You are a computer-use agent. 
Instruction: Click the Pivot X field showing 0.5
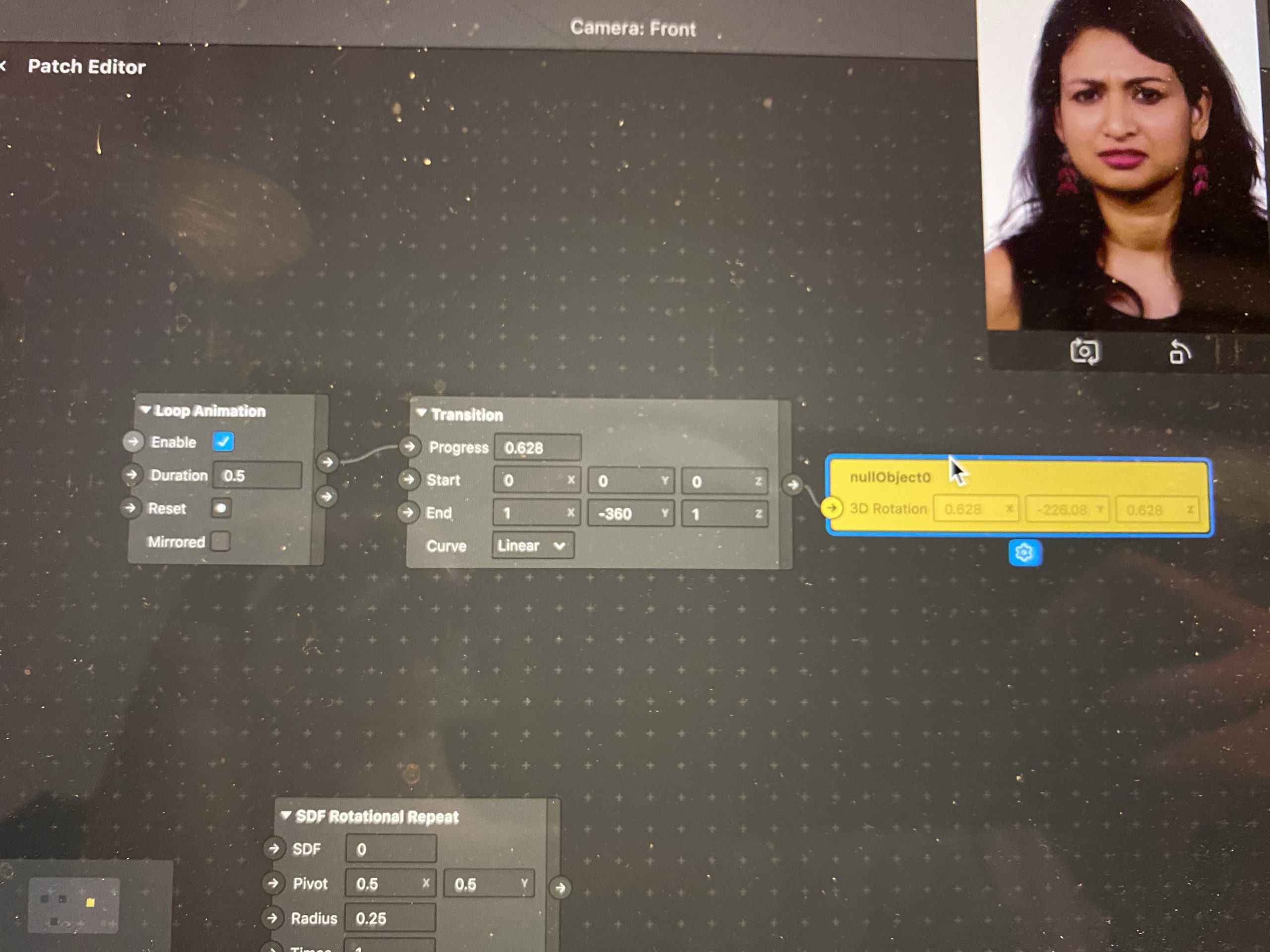[x=390, y=884]
